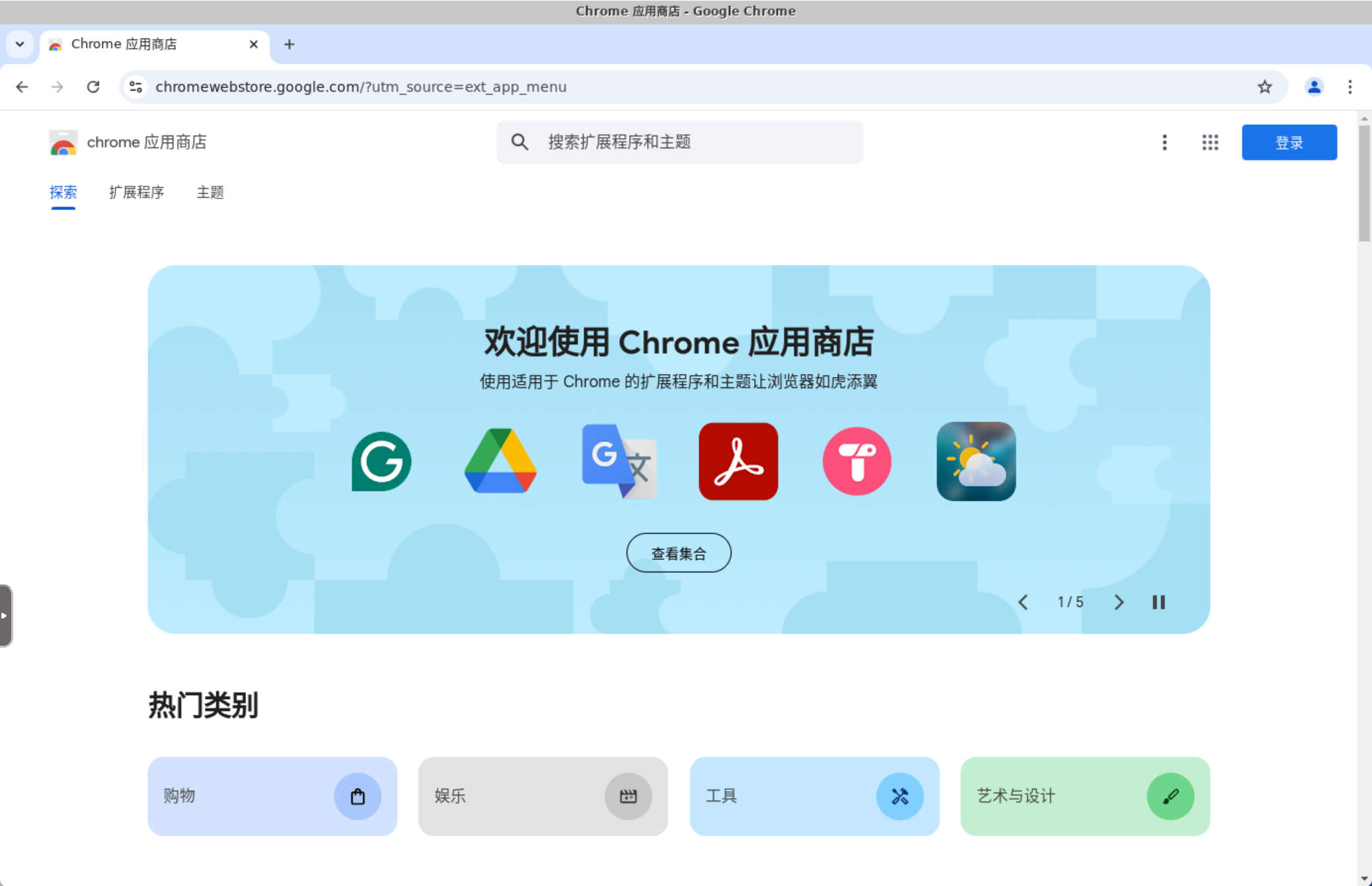1372x886 pixels.
Task: Open Chrome's main three-dot menu
Action: pyautogui.click(x=1350, y=87)
